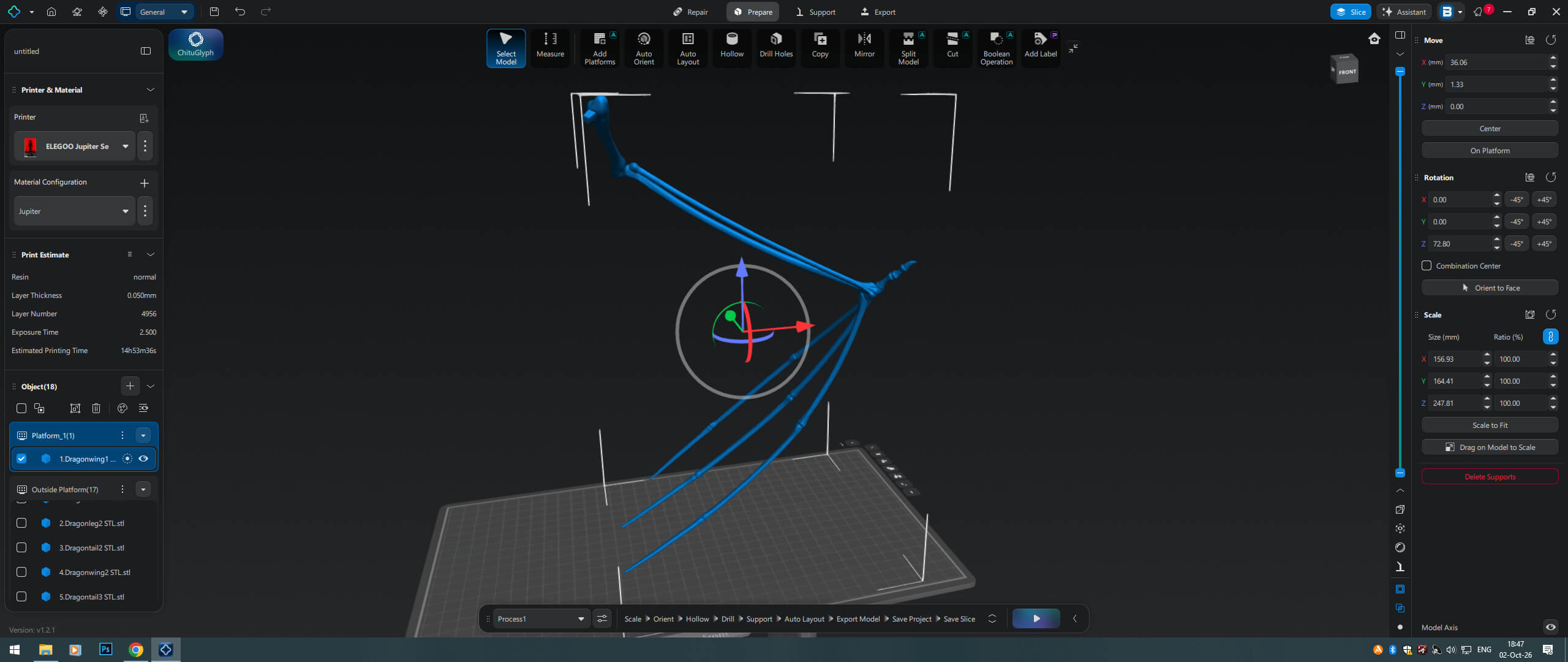Click the Add Label tool
Image resolution: width=1568 pixels, height=662 pixels.
[1040, 48]
